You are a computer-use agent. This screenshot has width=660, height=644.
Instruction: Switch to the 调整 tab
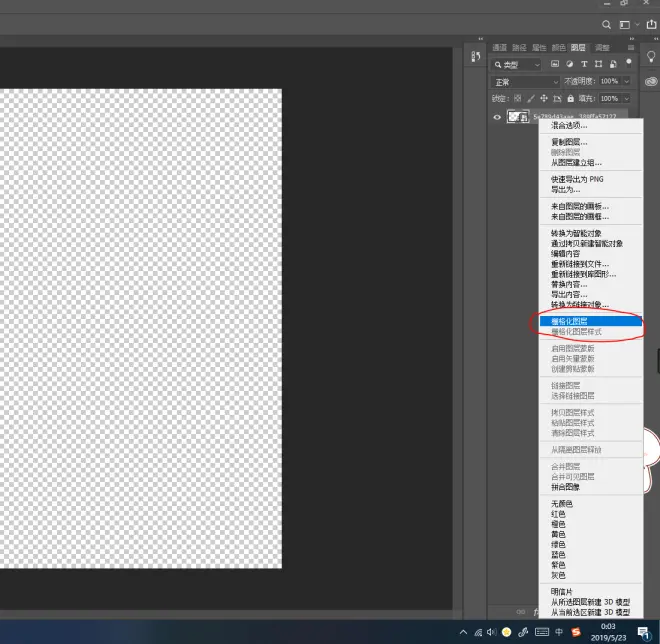602,48
